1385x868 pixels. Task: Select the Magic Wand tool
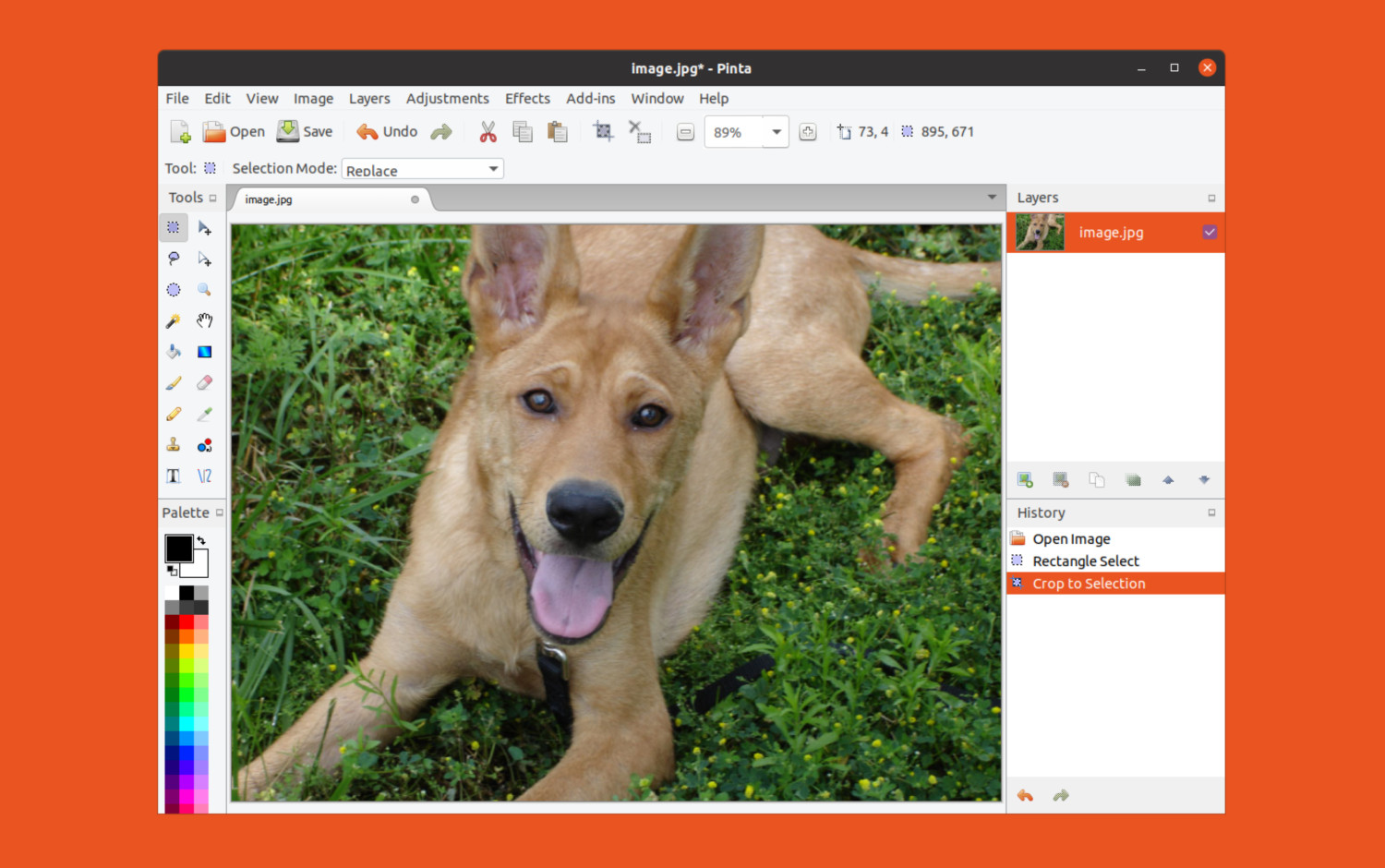pos(174,320)
